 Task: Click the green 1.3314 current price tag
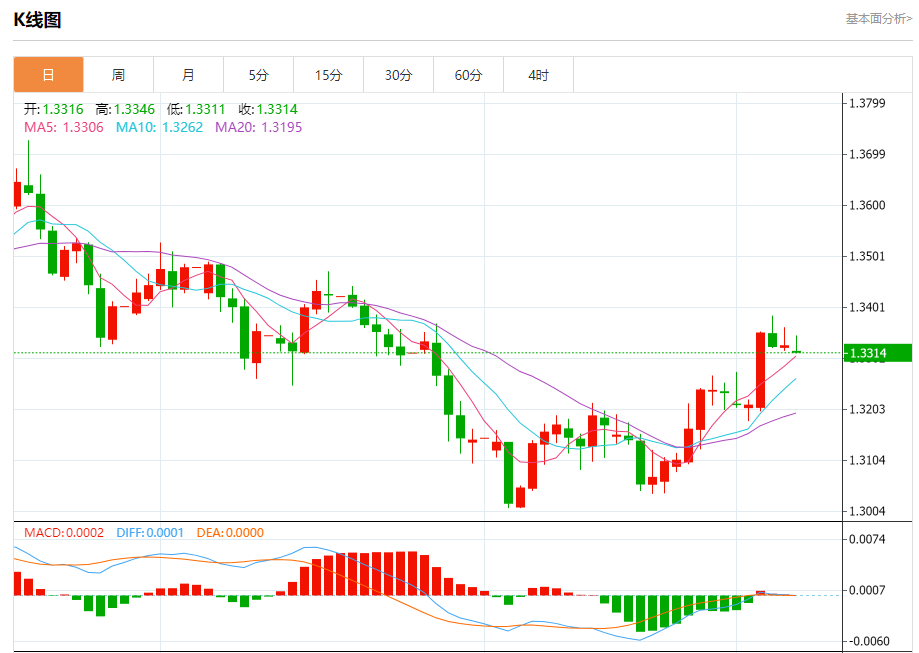point(878,353)
